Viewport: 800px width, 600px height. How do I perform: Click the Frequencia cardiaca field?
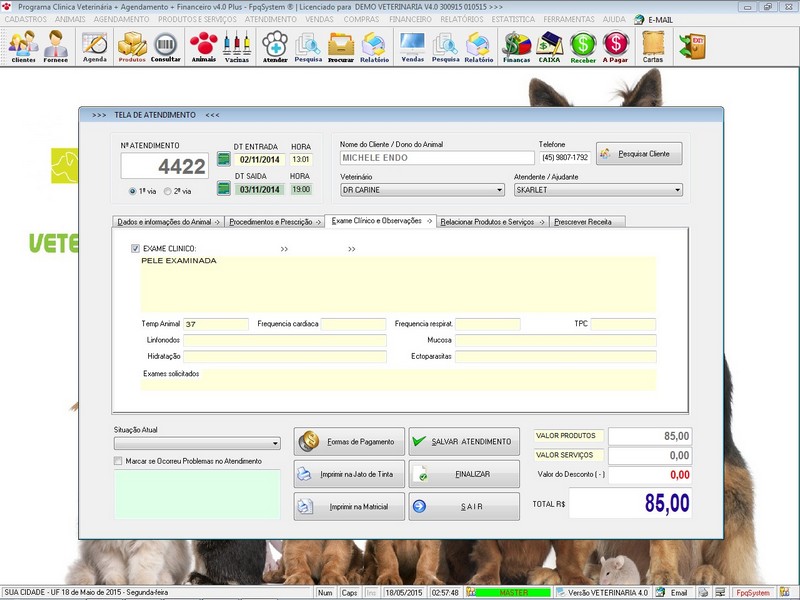pos(354,324)
